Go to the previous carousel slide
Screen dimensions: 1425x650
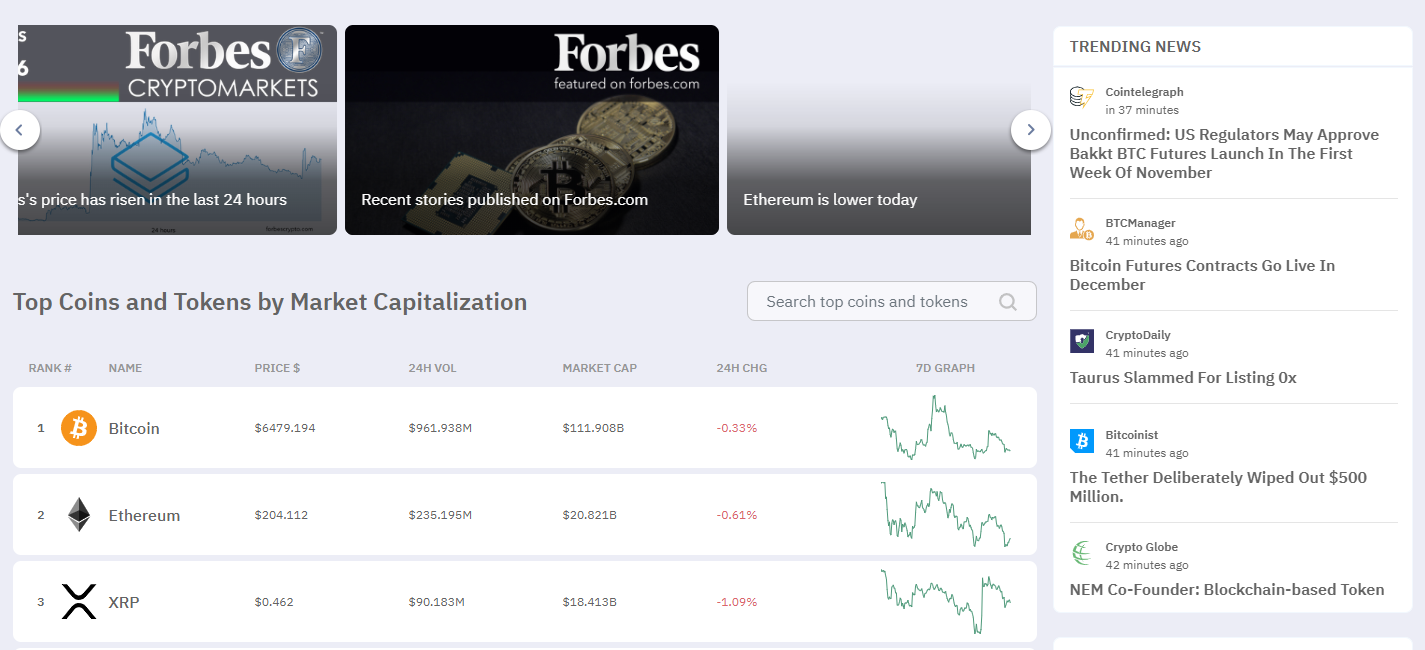coord(20,130)
